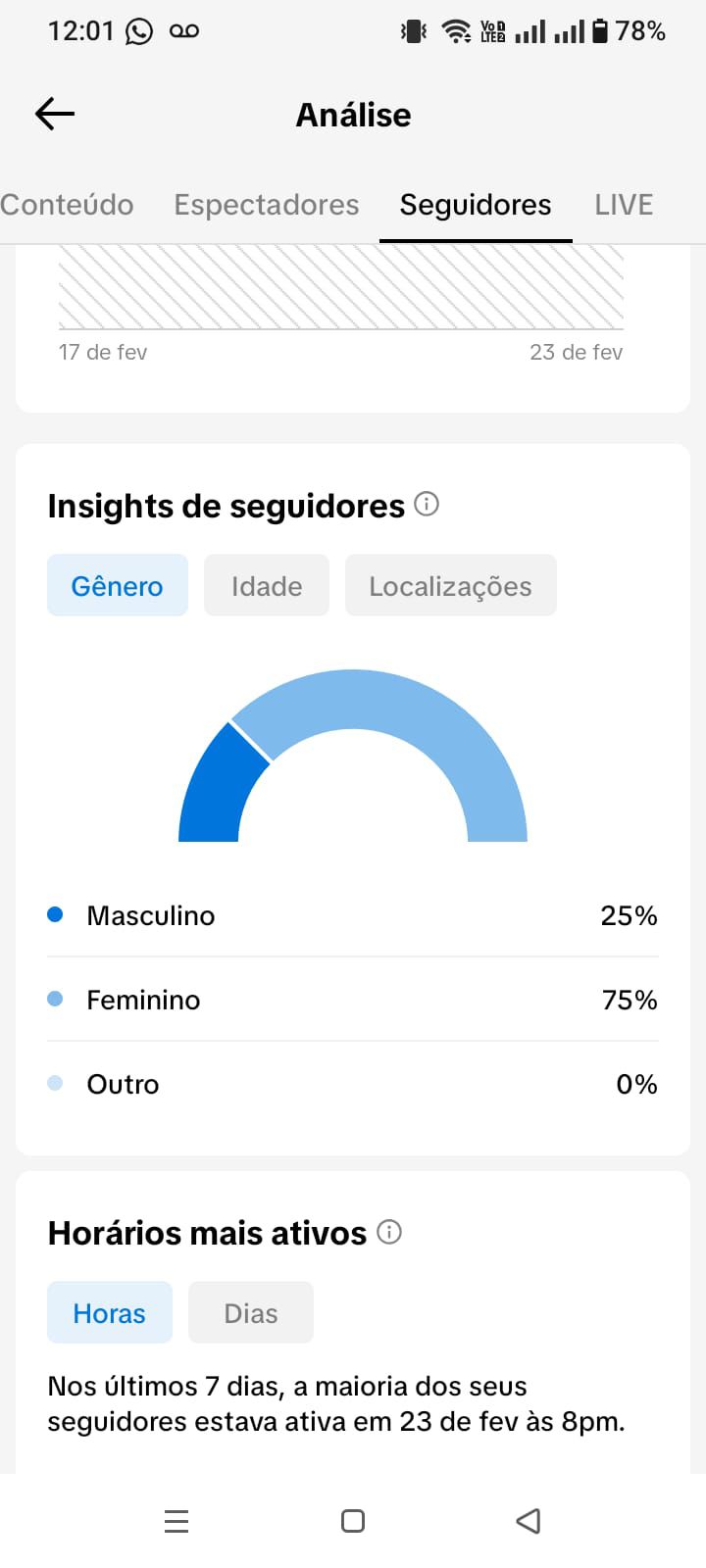This screenshot has width=706, height=1568.
Task: Switch to the Espectadores tab
Action: tap(267, 205)
